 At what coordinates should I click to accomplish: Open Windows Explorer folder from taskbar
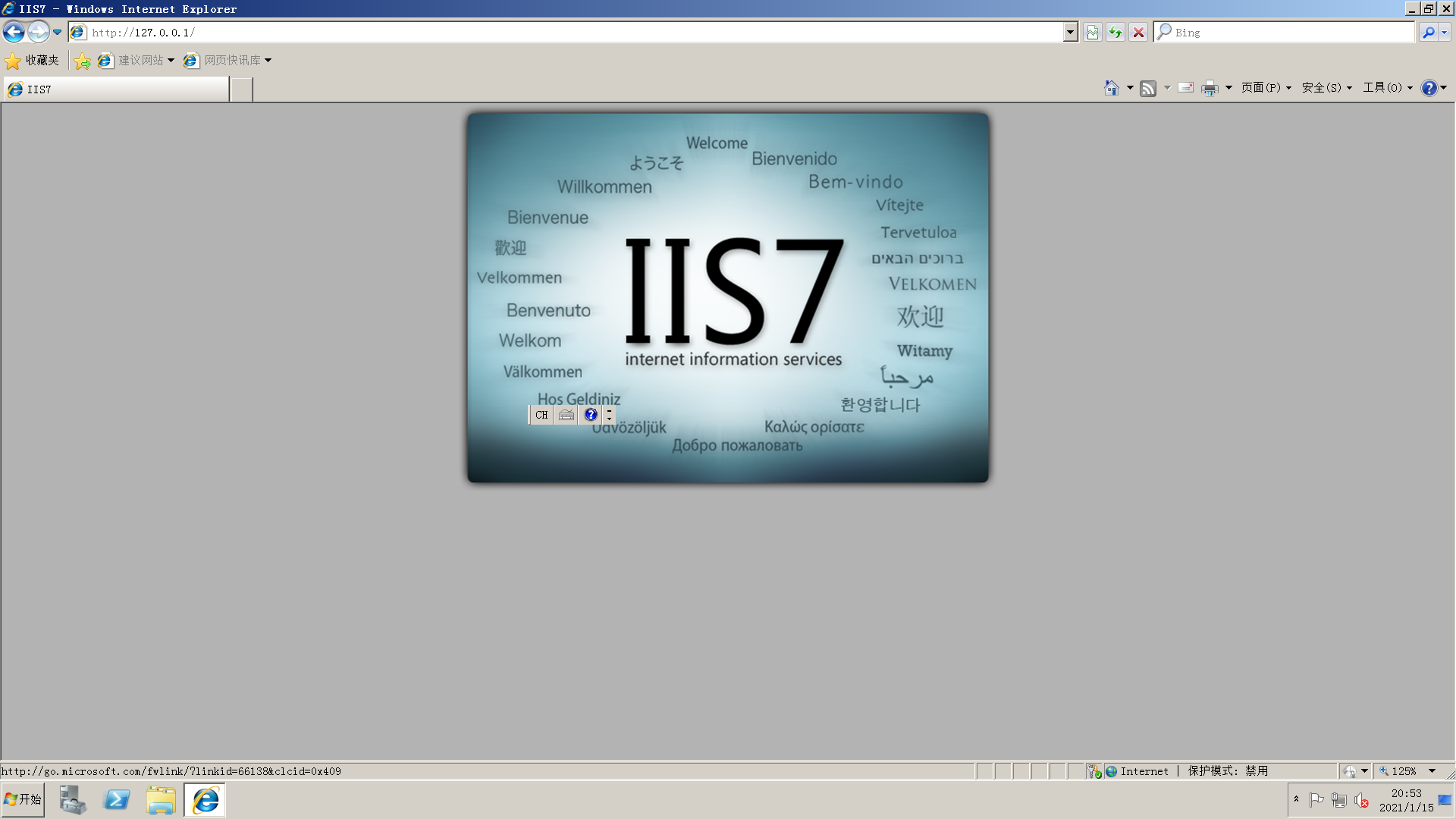(161, 800)
